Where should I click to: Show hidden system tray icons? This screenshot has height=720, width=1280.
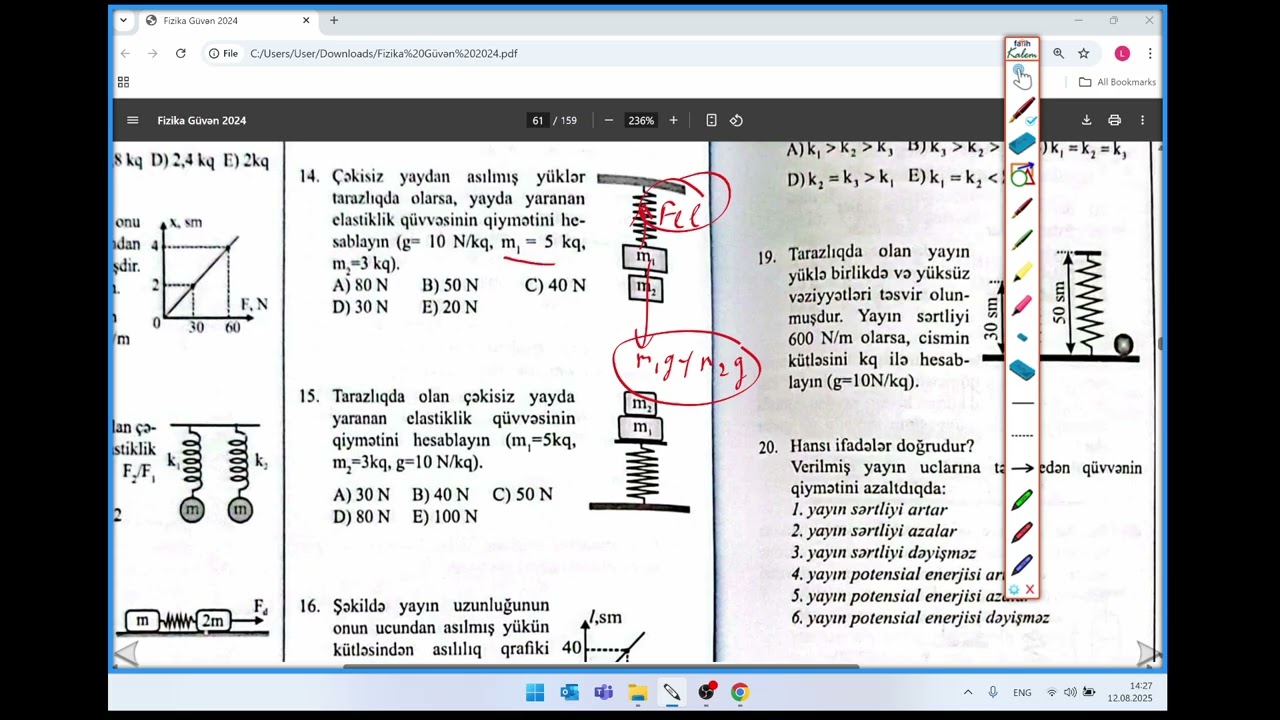(x=968, y=692)
